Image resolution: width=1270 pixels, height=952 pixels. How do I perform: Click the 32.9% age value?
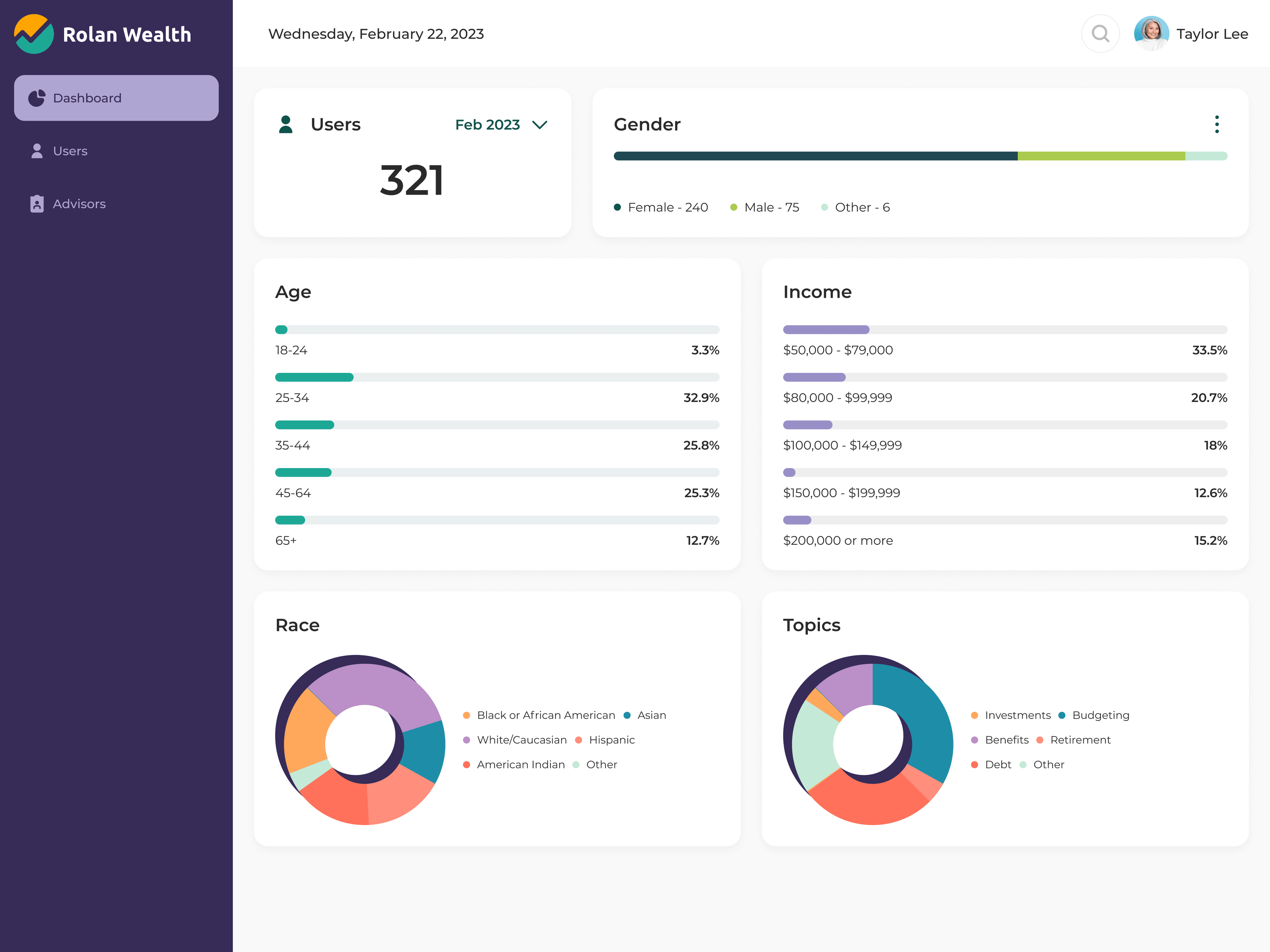click(701, 398)
